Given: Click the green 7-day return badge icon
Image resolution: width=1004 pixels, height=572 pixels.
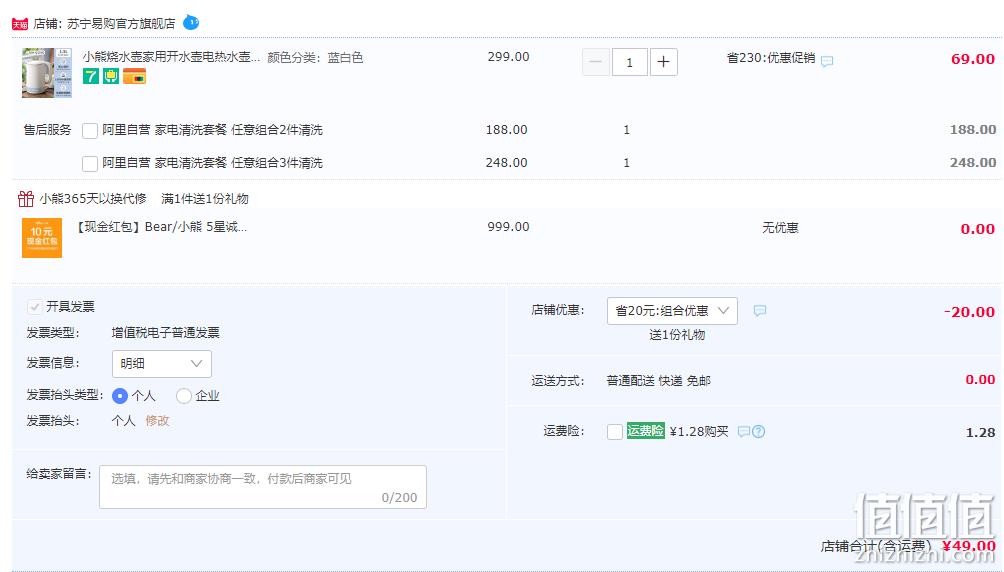Looking at the screenshot, I should click(x=91, y=76).
